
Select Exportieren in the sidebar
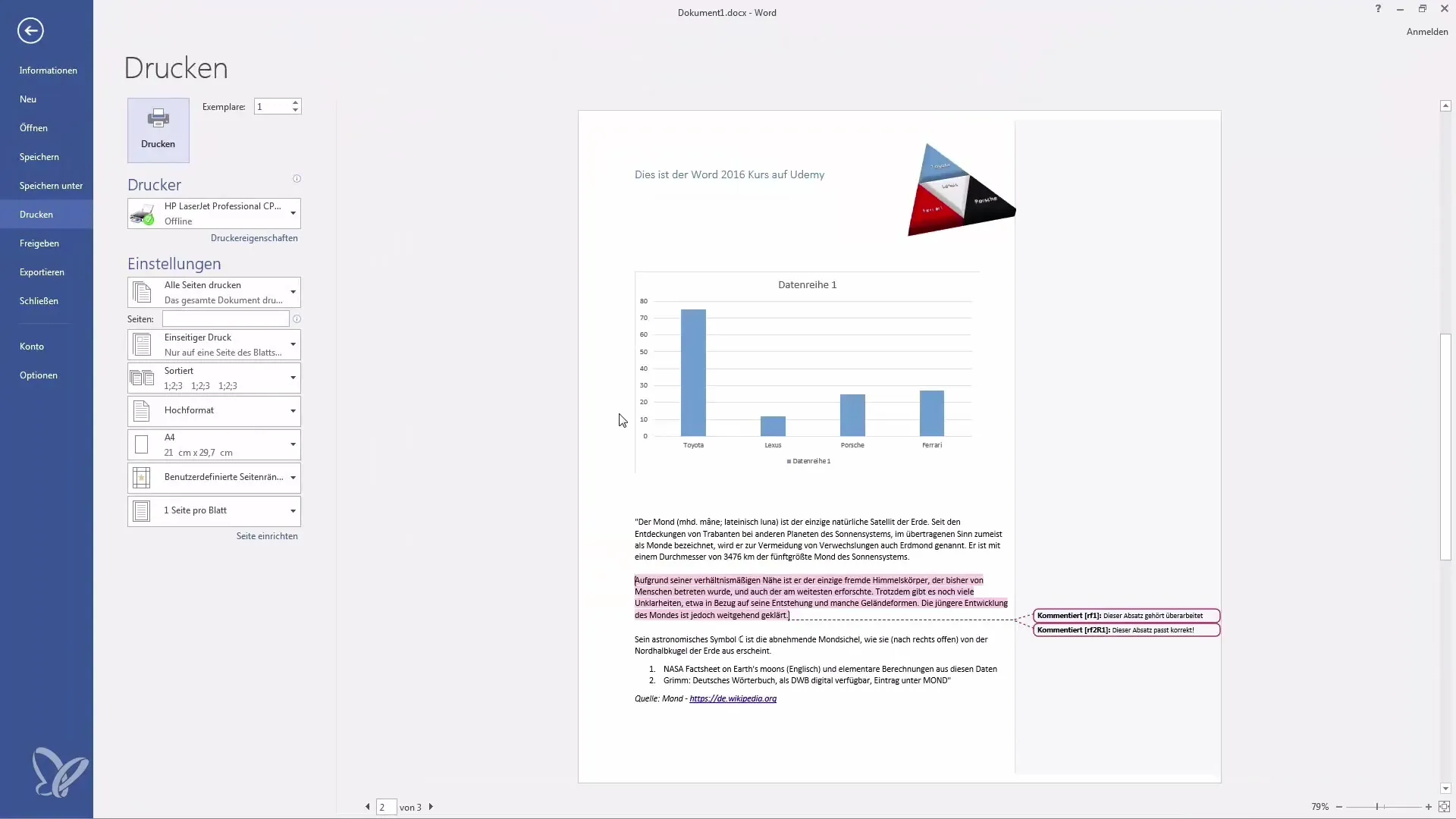coord(47,272)
